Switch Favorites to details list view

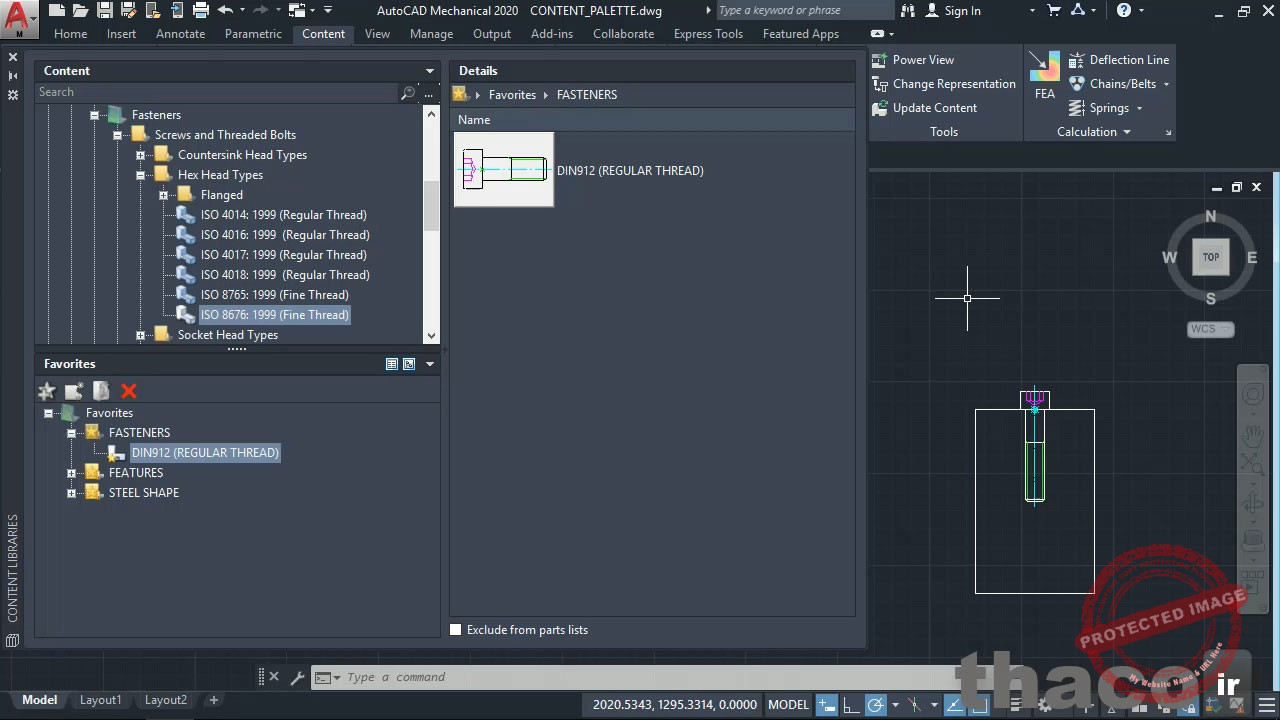[x=392, y=364]
